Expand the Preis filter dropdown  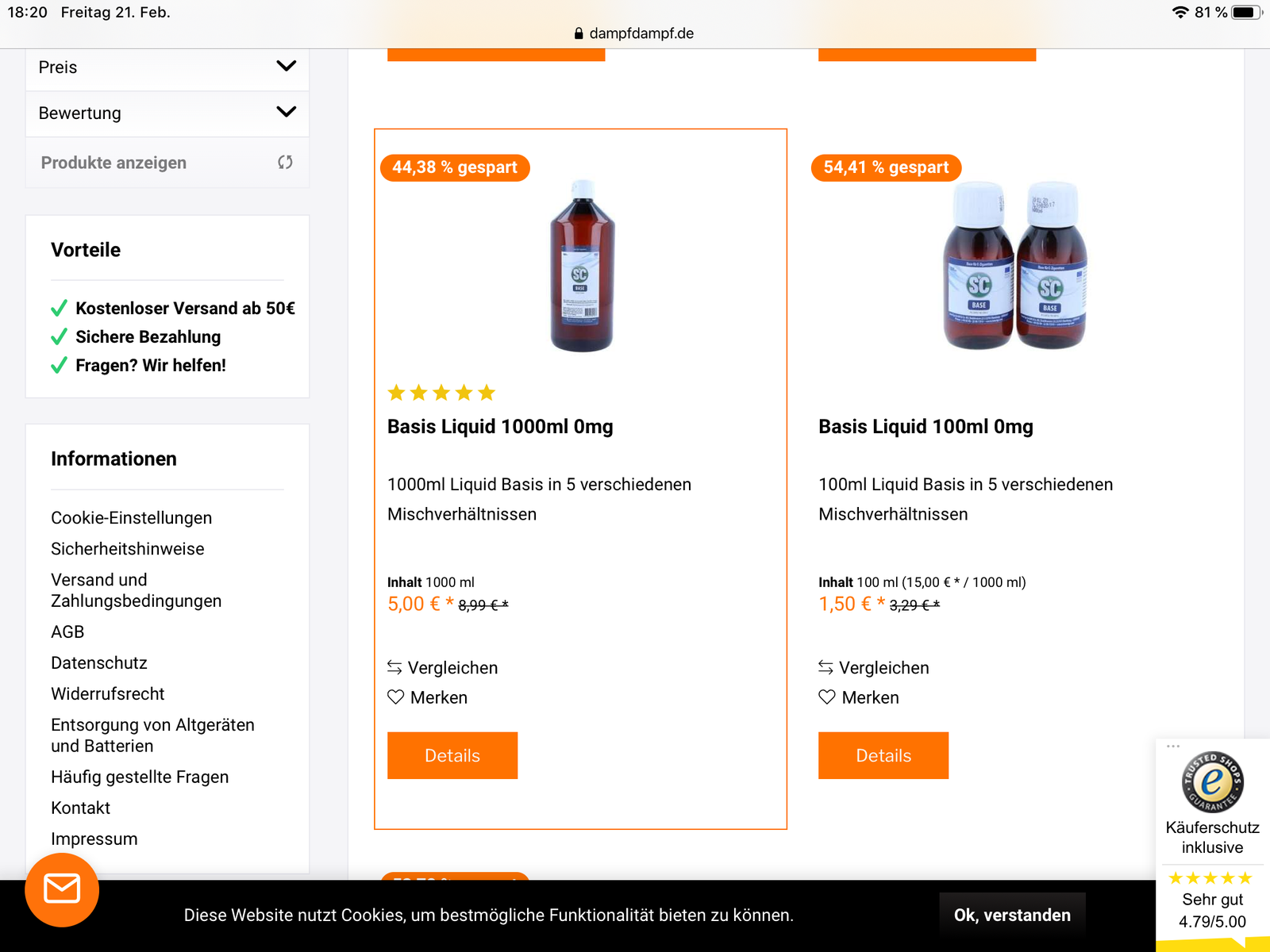coord(286,67)
